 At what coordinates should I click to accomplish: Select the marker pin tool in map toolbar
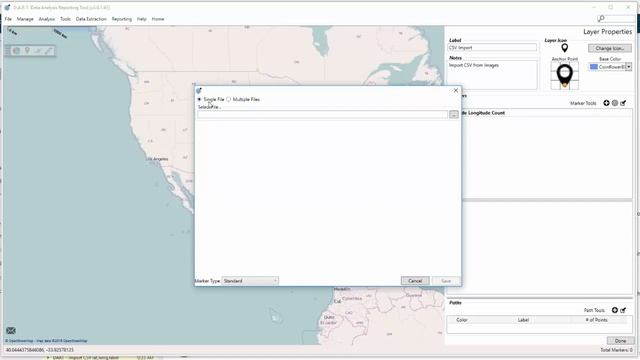27,51
